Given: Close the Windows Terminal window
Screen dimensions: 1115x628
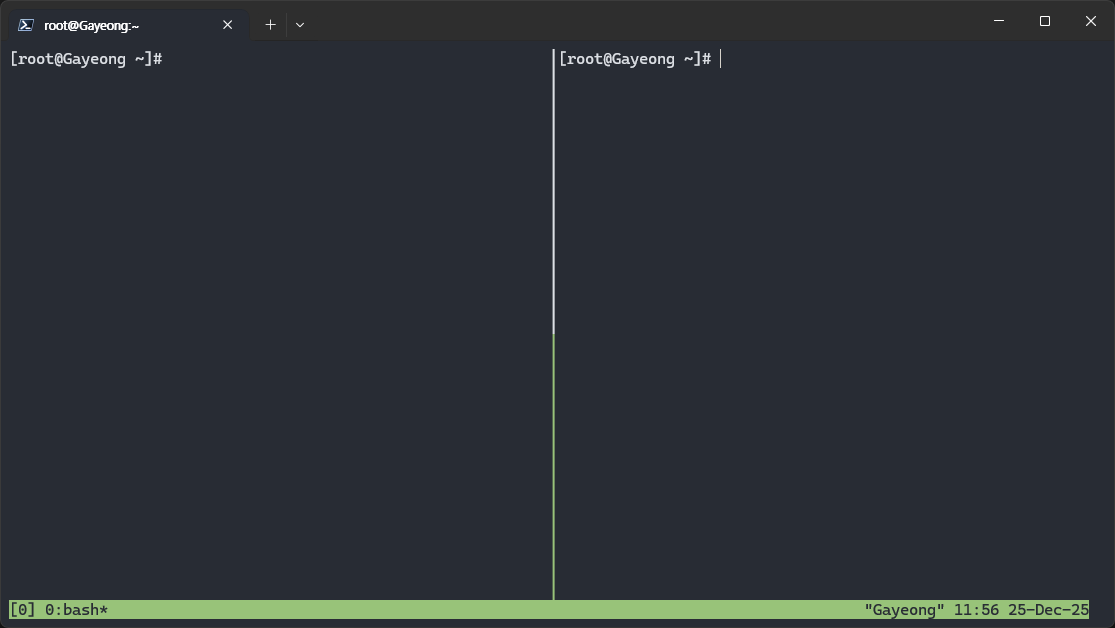Looking at the screenshot, I should [1090, 21].
